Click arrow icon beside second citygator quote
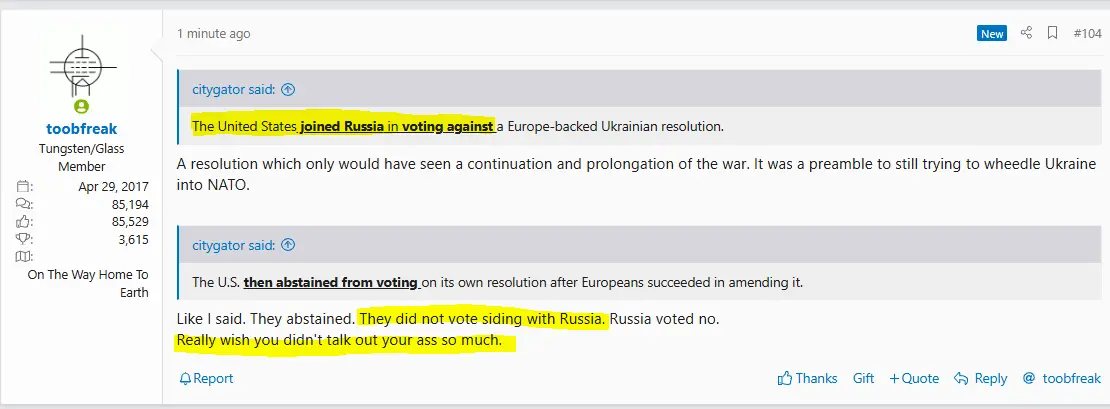The height and width of the screenshot is (409, 1110). click(288, 245)
